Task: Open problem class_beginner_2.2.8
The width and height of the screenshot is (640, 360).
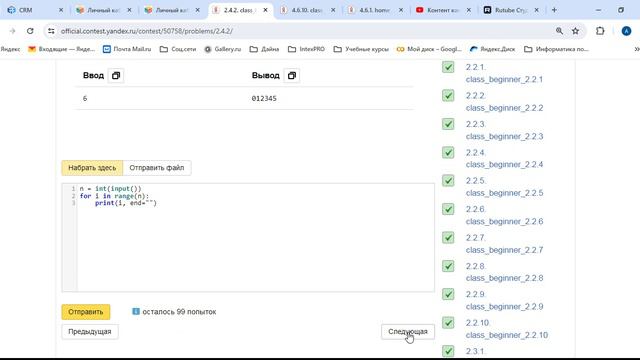Action: point(504,278)
